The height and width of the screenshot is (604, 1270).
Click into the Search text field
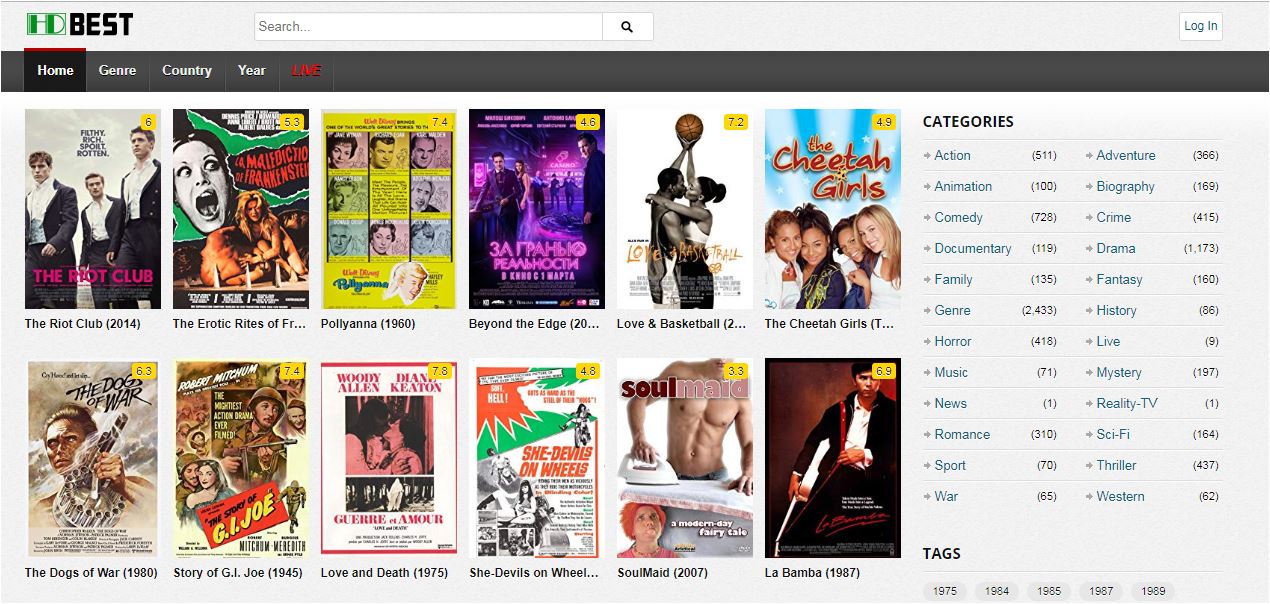(428, 27)
